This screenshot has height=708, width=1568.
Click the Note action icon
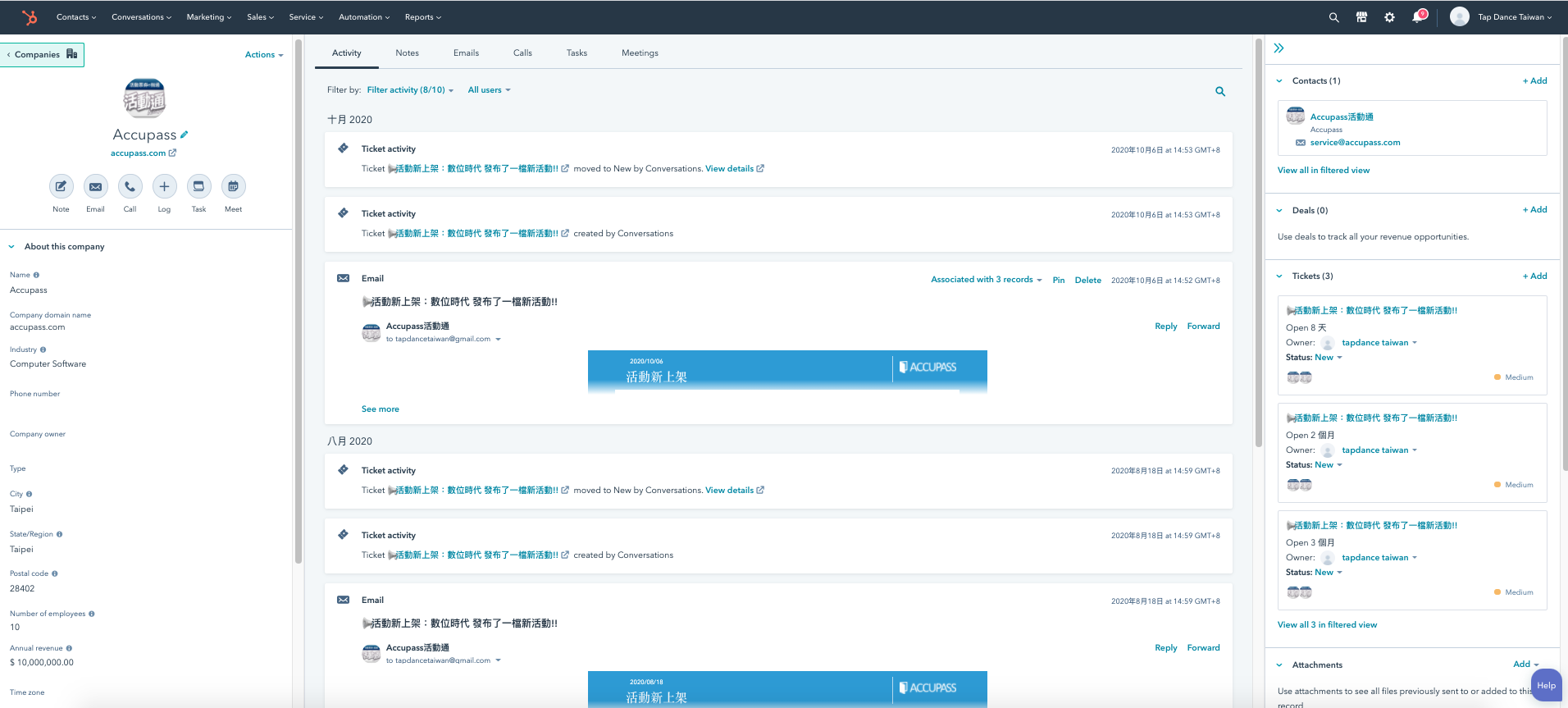61,186
